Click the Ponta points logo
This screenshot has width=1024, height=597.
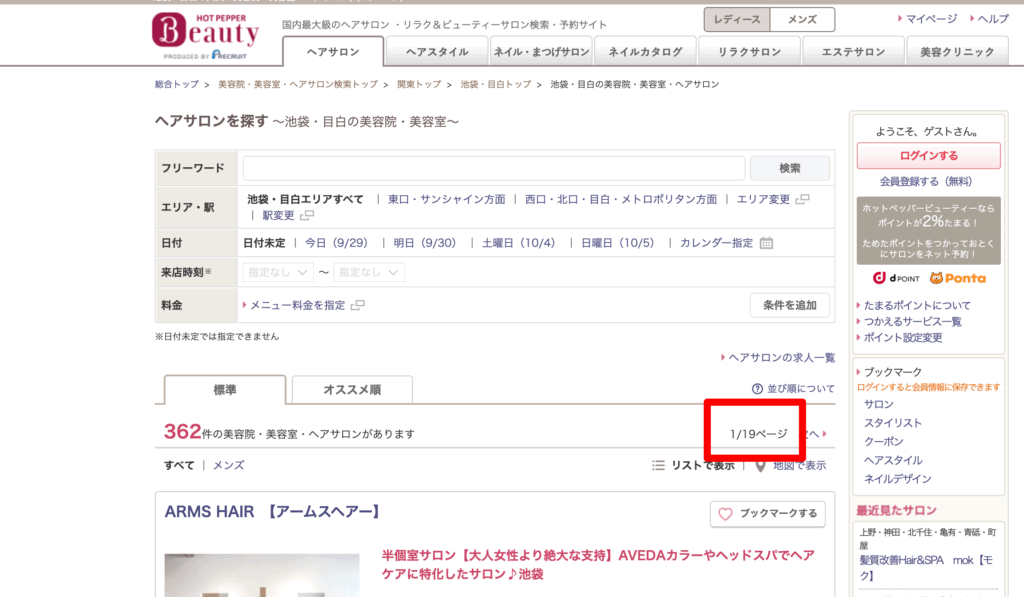957,278
